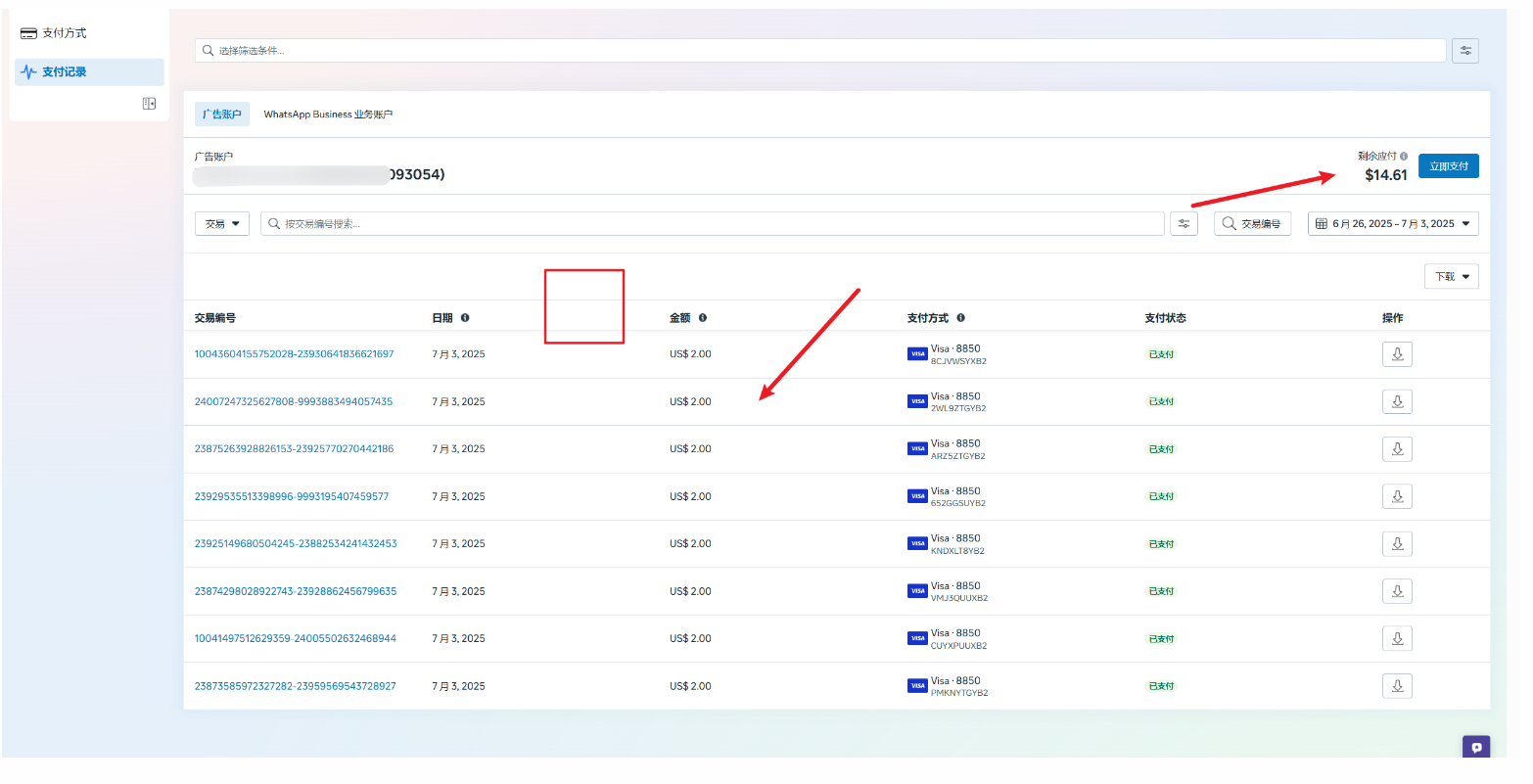Open 支付方式 in the sidebar
Image resolution: width=1533 pixels, height=784 pixels.
(x=64, y=33)
